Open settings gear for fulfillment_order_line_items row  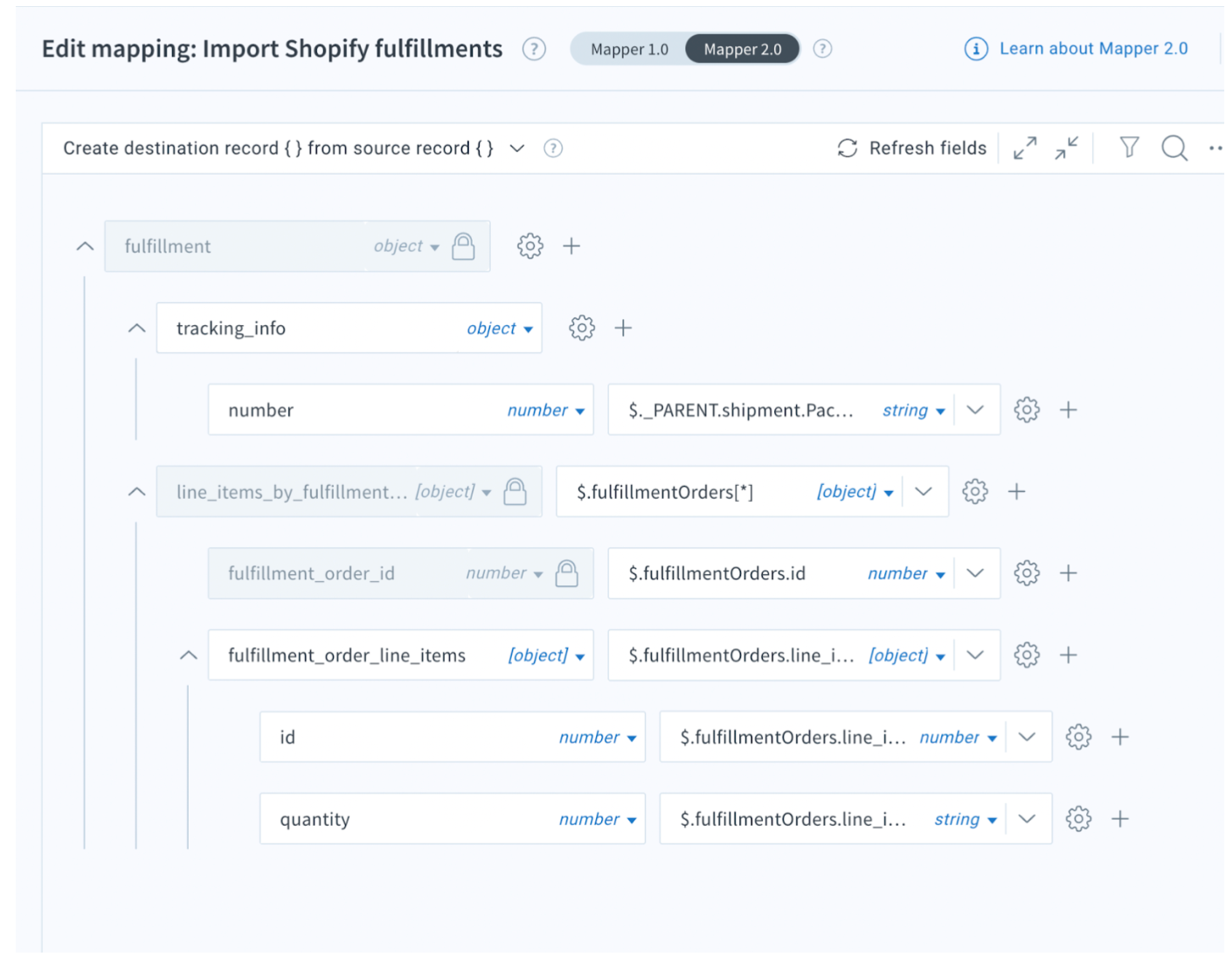tap(1027, 655)
